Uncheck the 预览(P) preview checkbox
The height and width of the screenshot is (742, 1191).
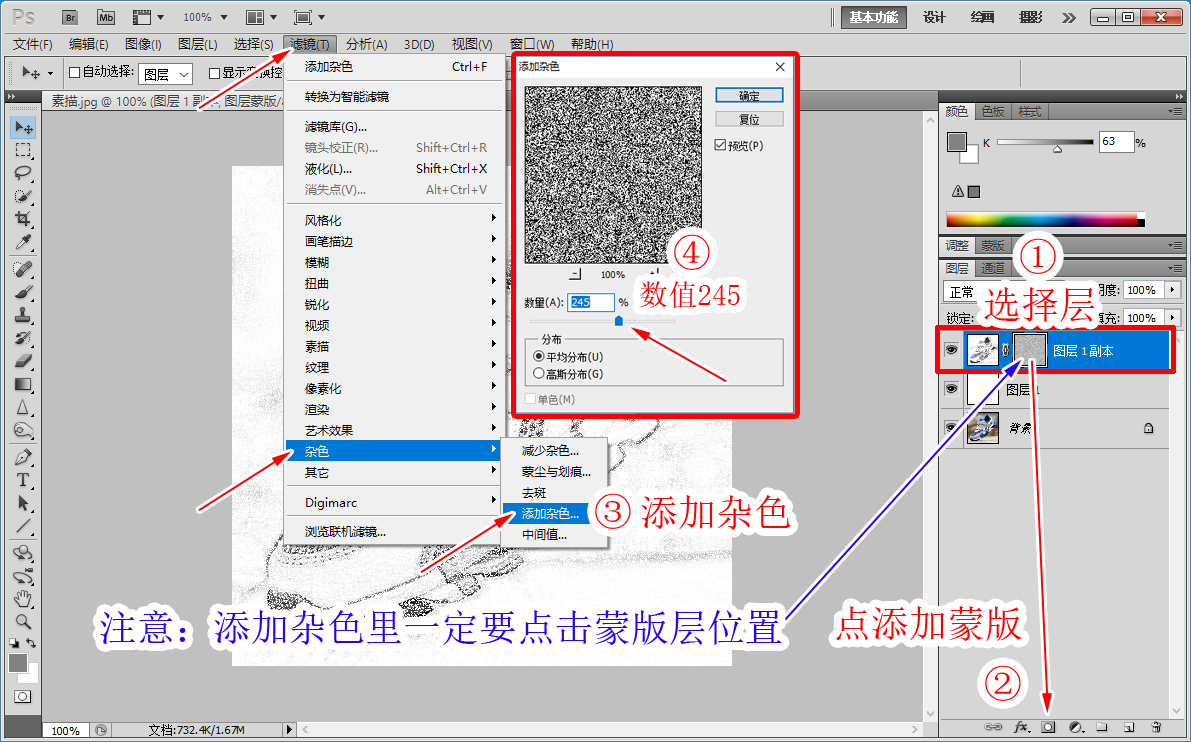(721, 146)
